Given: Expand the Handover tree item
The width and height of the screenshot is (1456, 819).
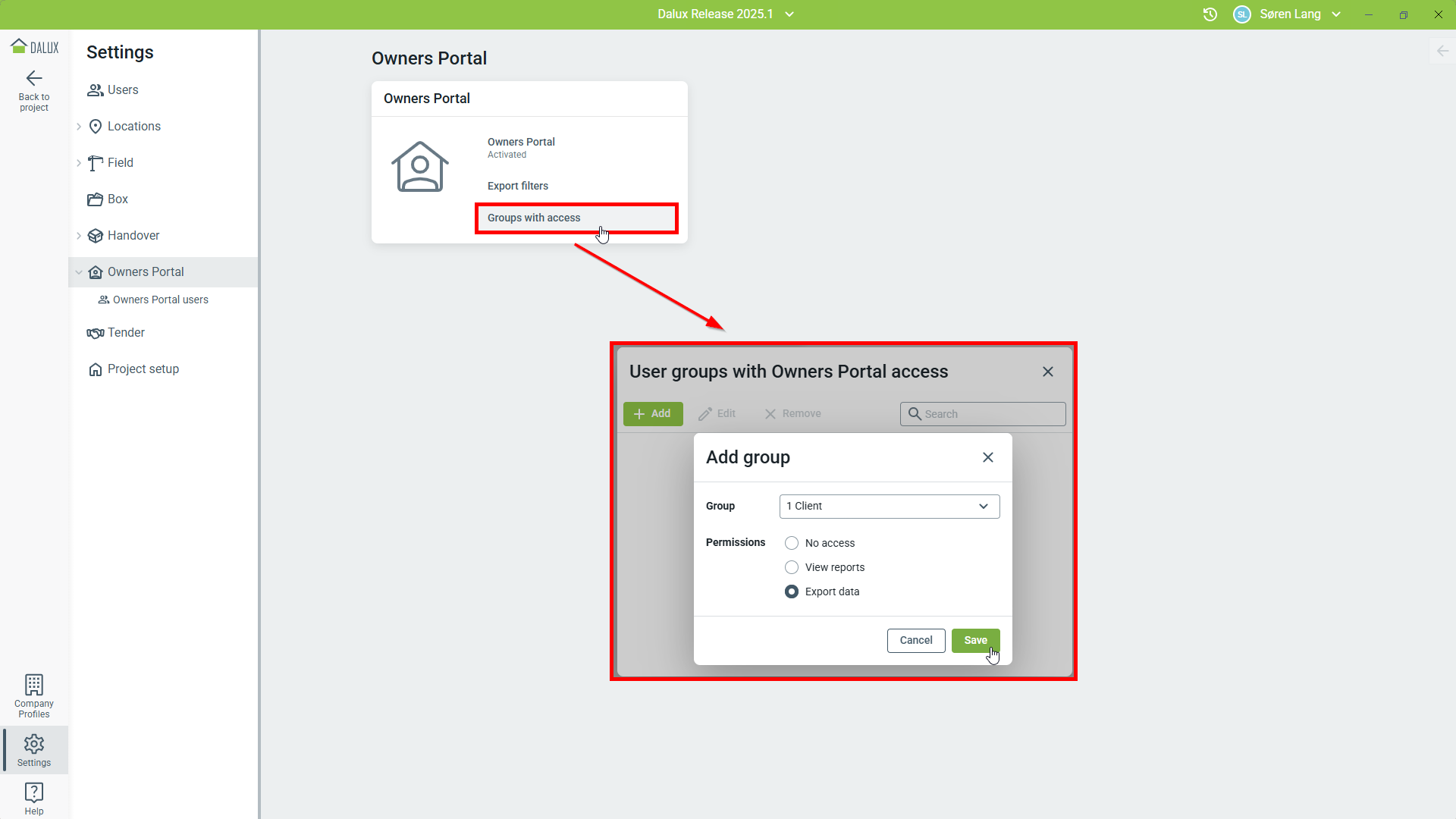Looking at the screenshot, I should (x=79, y=236).
